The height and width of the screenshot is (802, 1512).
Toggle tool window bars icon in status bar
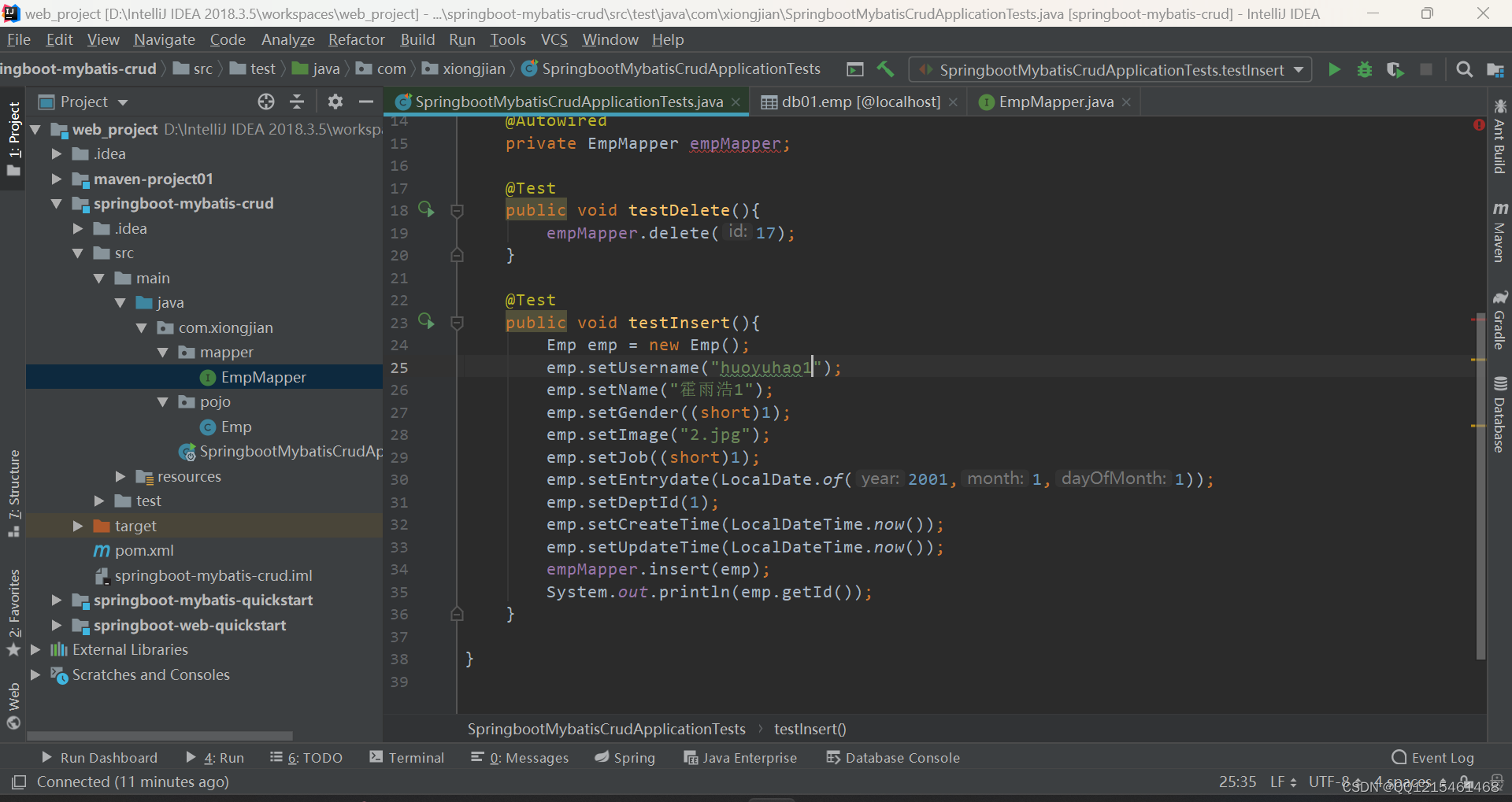pos(19,782)
